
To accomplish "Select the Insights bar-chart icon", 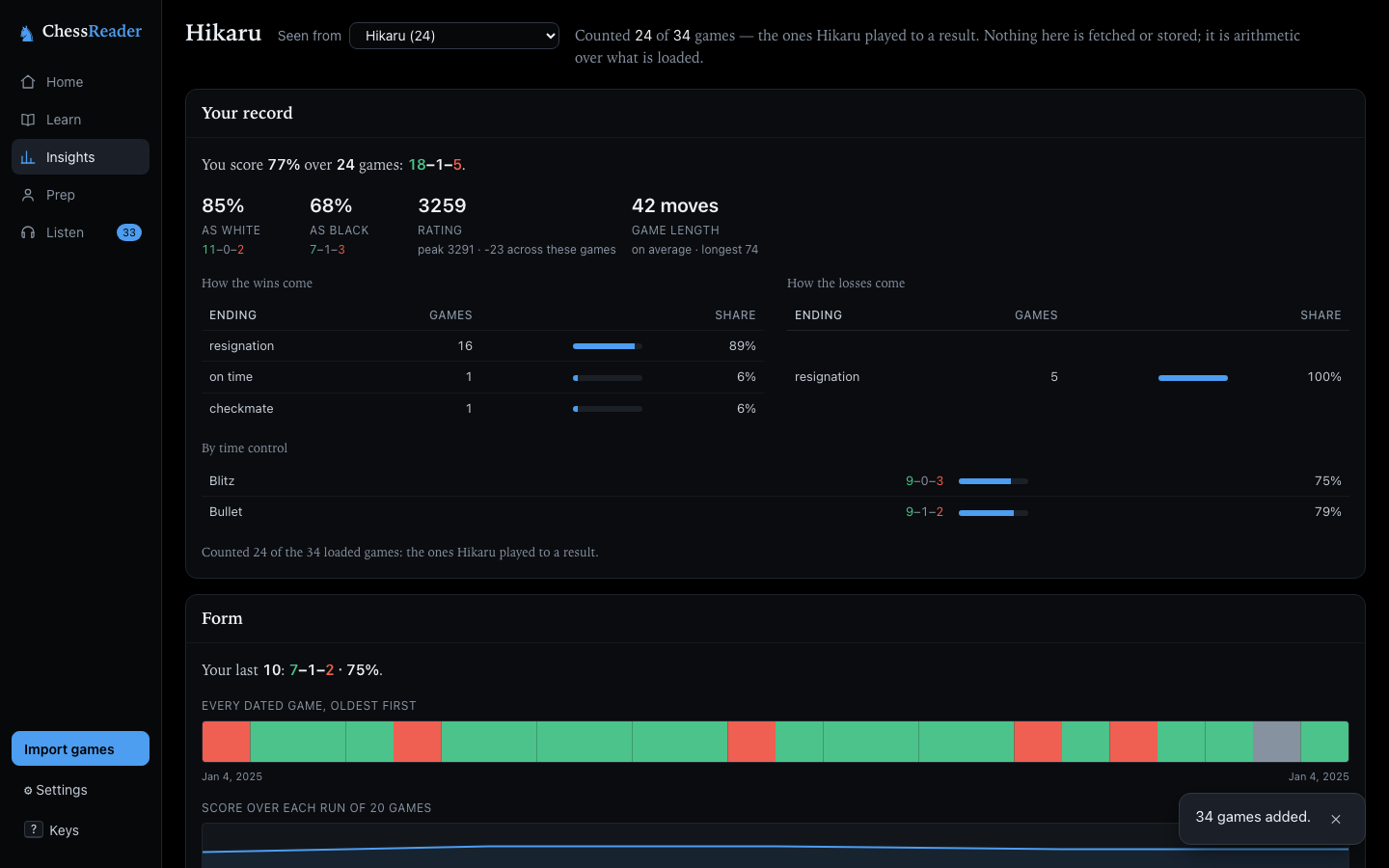I will click(28, 157).
